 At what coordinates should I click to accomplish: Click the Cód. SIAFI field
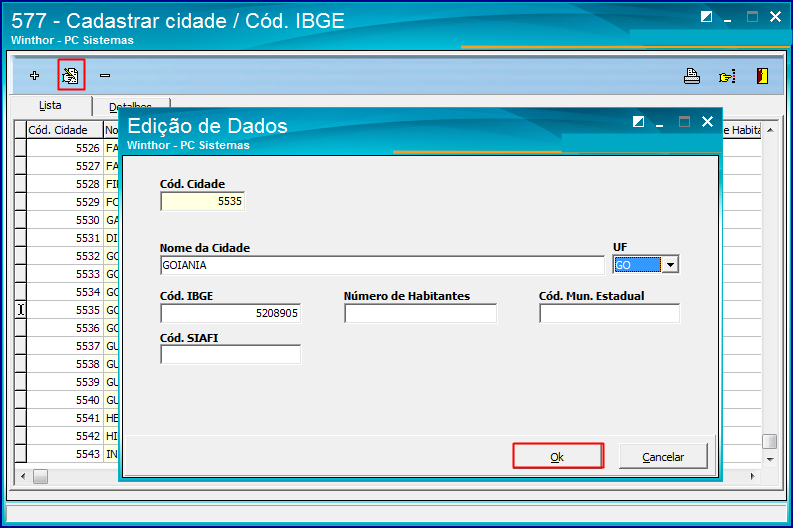click(x=231, y=355)
